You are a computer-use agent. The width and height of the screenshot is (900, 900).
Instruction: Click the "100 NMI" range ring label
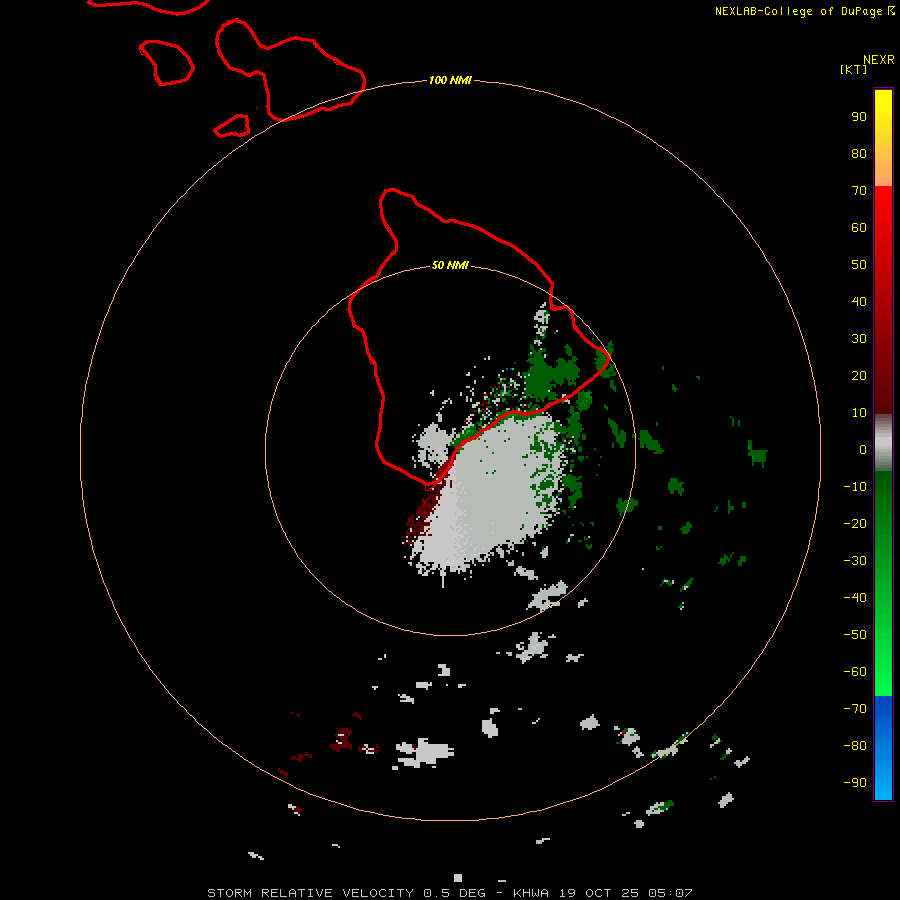[x=450, y=80]
